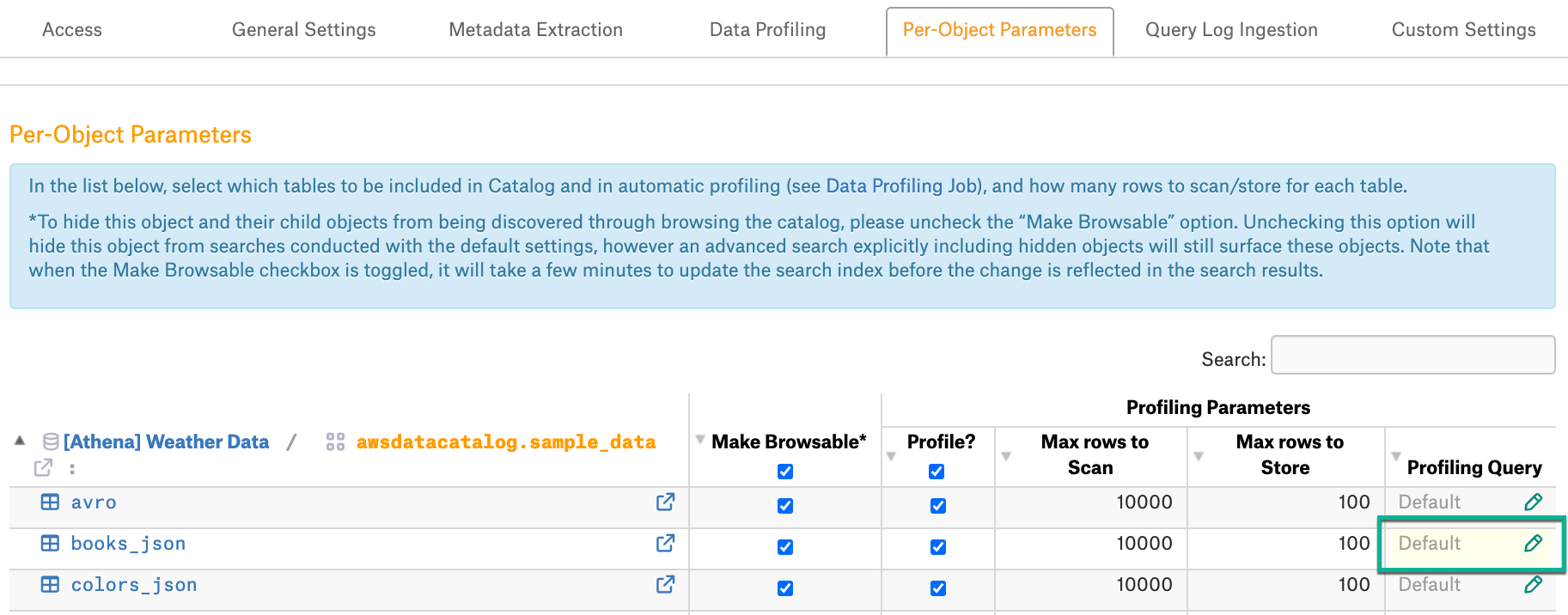Open books_json table via external link icon
The image size is (1568, 615).
pyautogui.click(x=665, y=543)
